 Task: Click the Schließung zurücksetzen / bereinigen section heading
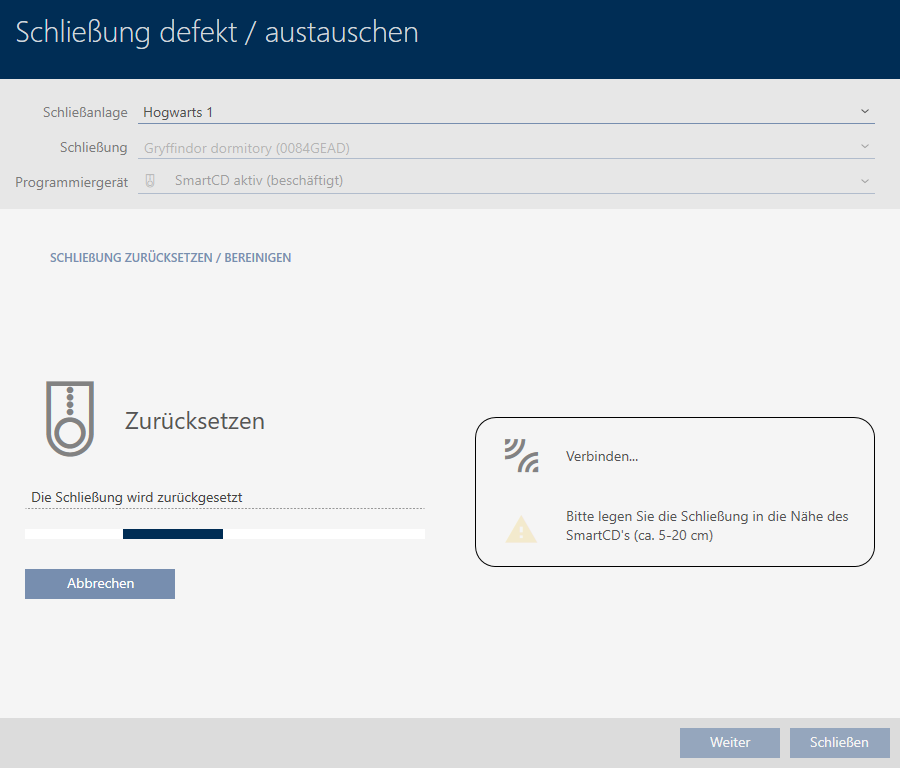click(170, 258)
